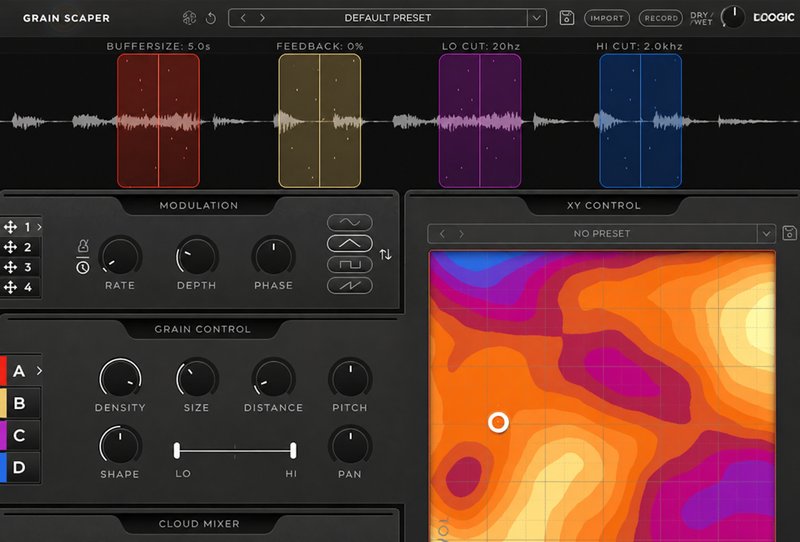
Task: Click the reset arrow icon in header
Action: (211, 18)
